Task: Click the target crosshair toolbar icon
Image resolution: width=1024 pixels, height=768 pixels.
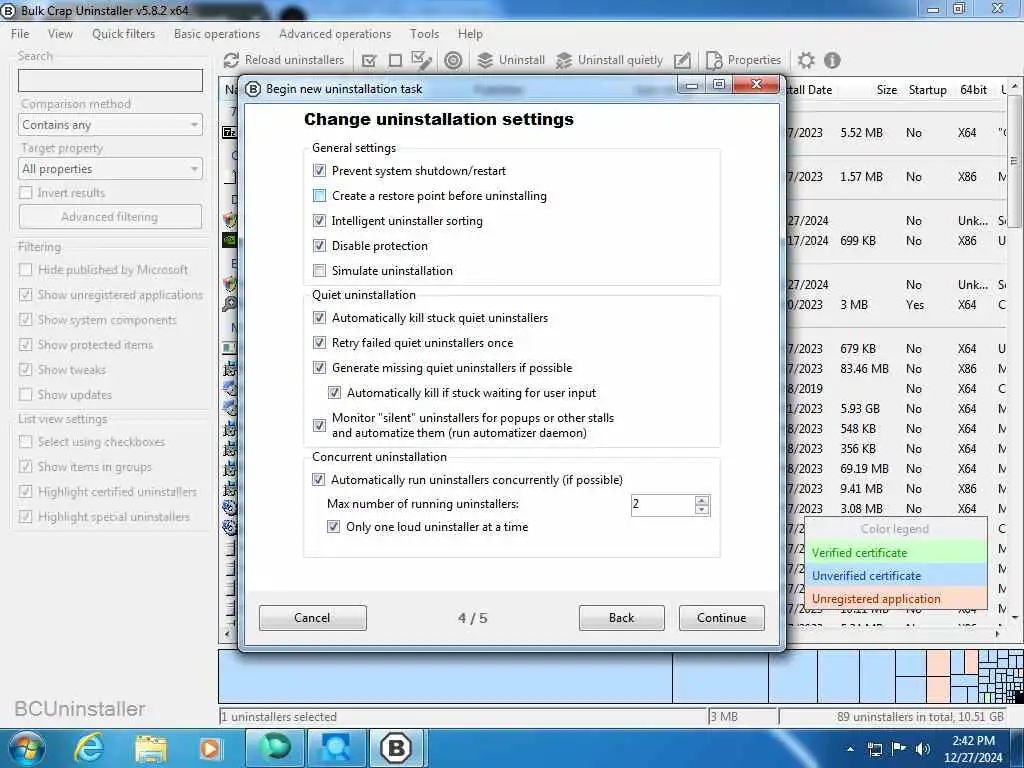Action: [453, 61]
